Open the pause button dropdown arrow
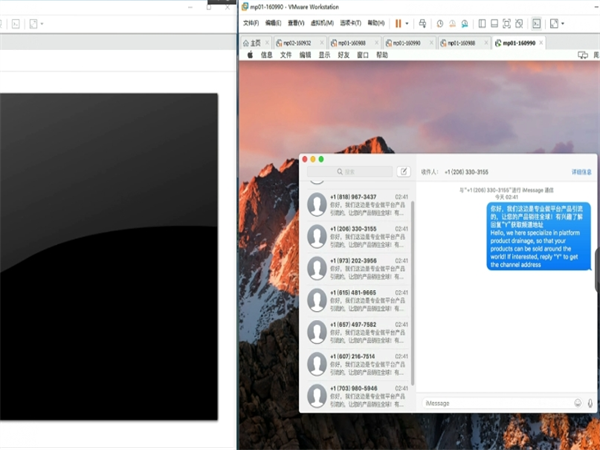 pos(408,23)
